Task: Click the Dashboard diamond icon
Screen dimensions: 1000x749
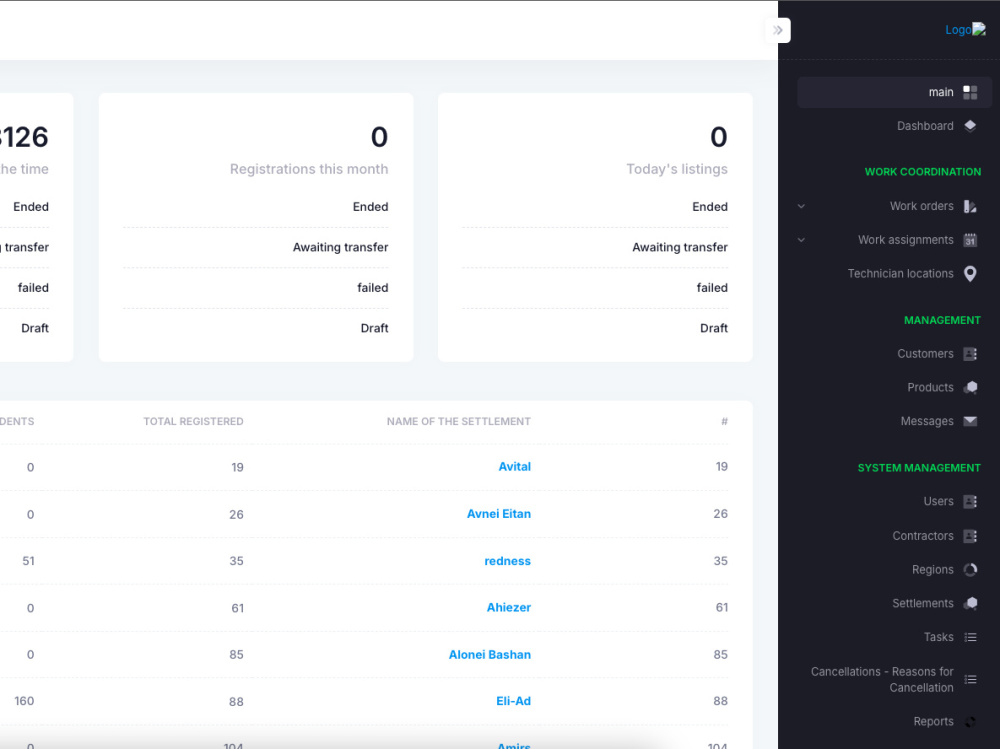Action: tap(970, 126)
